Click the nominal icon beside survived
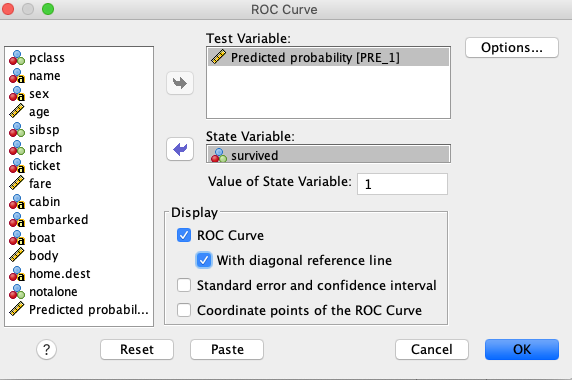The height and width of the screenshot is (380, 572). pos(219,155)
